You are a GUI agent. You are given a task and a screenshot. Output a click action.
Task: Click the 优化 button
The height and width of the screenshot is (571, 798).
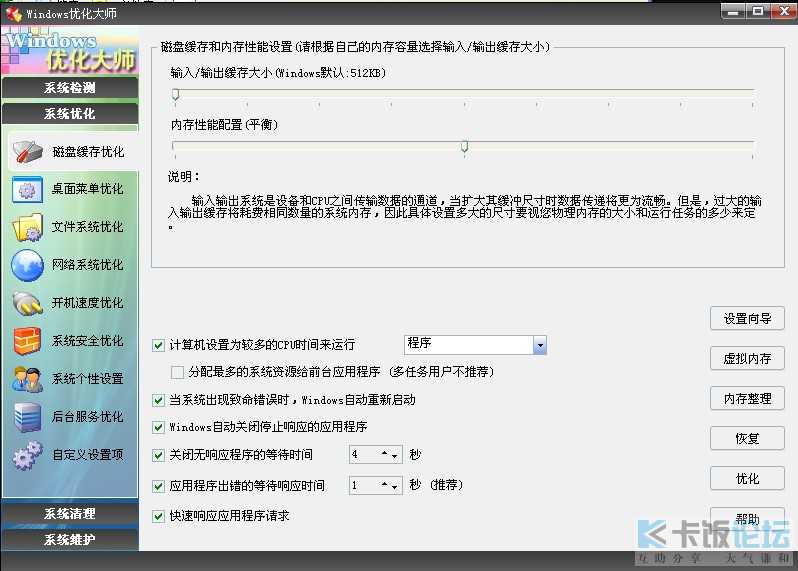click(x=747, y=478)
